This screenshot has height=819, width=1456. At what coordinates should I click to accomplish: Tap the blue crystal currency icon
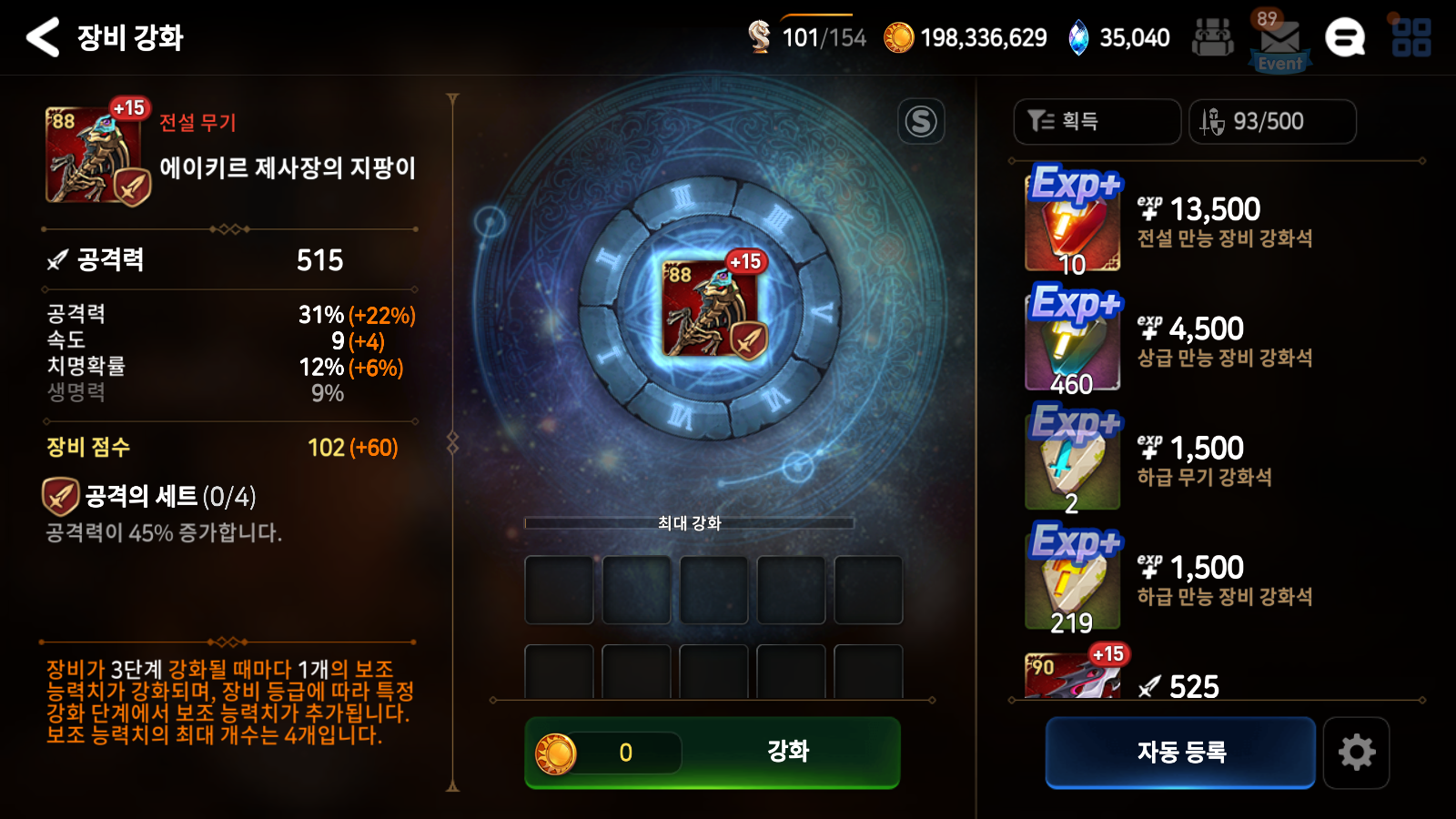point(1078,38)
